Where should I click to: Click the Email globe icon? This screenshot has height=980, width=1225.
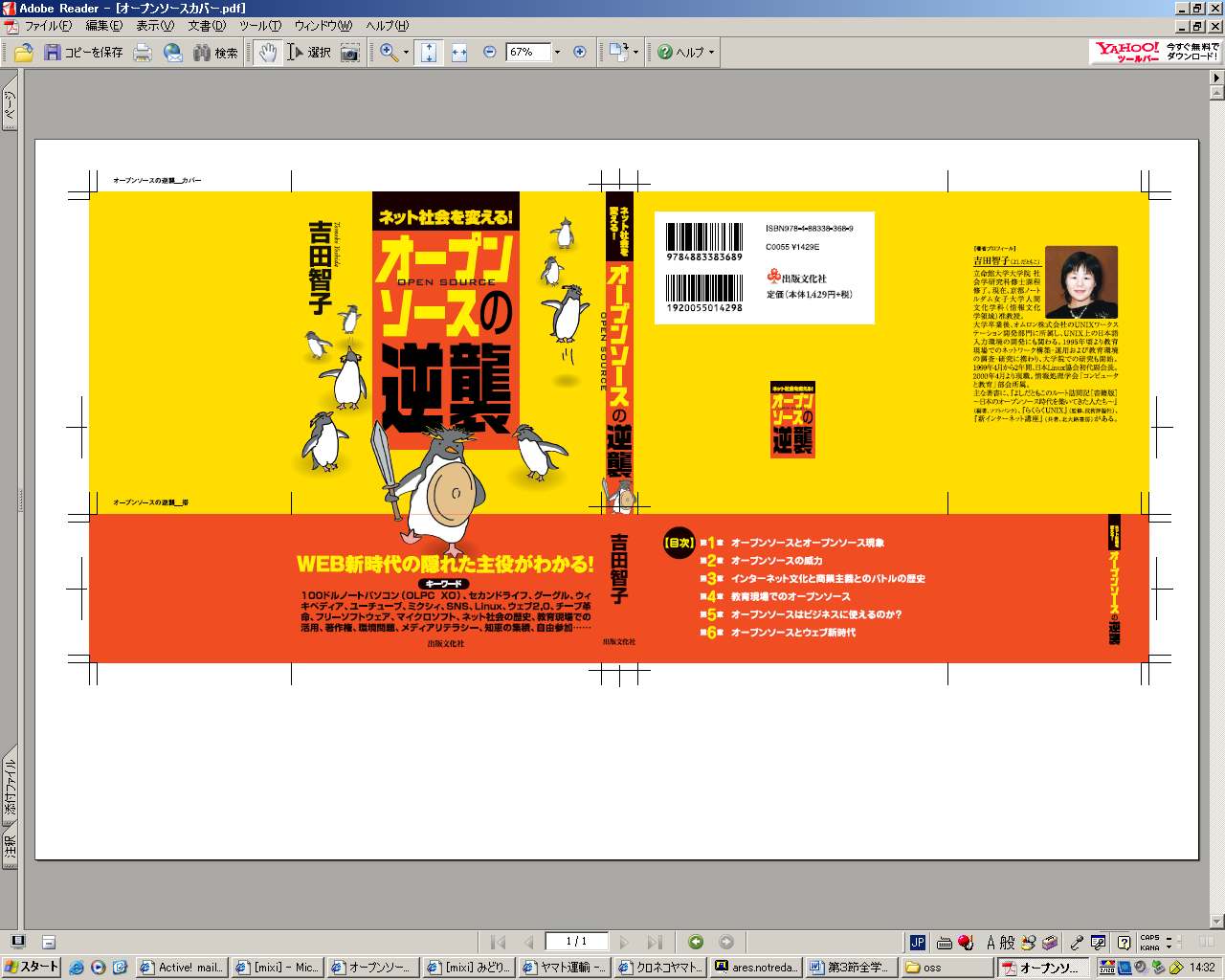pyautogui.click(x=173, y=53)
